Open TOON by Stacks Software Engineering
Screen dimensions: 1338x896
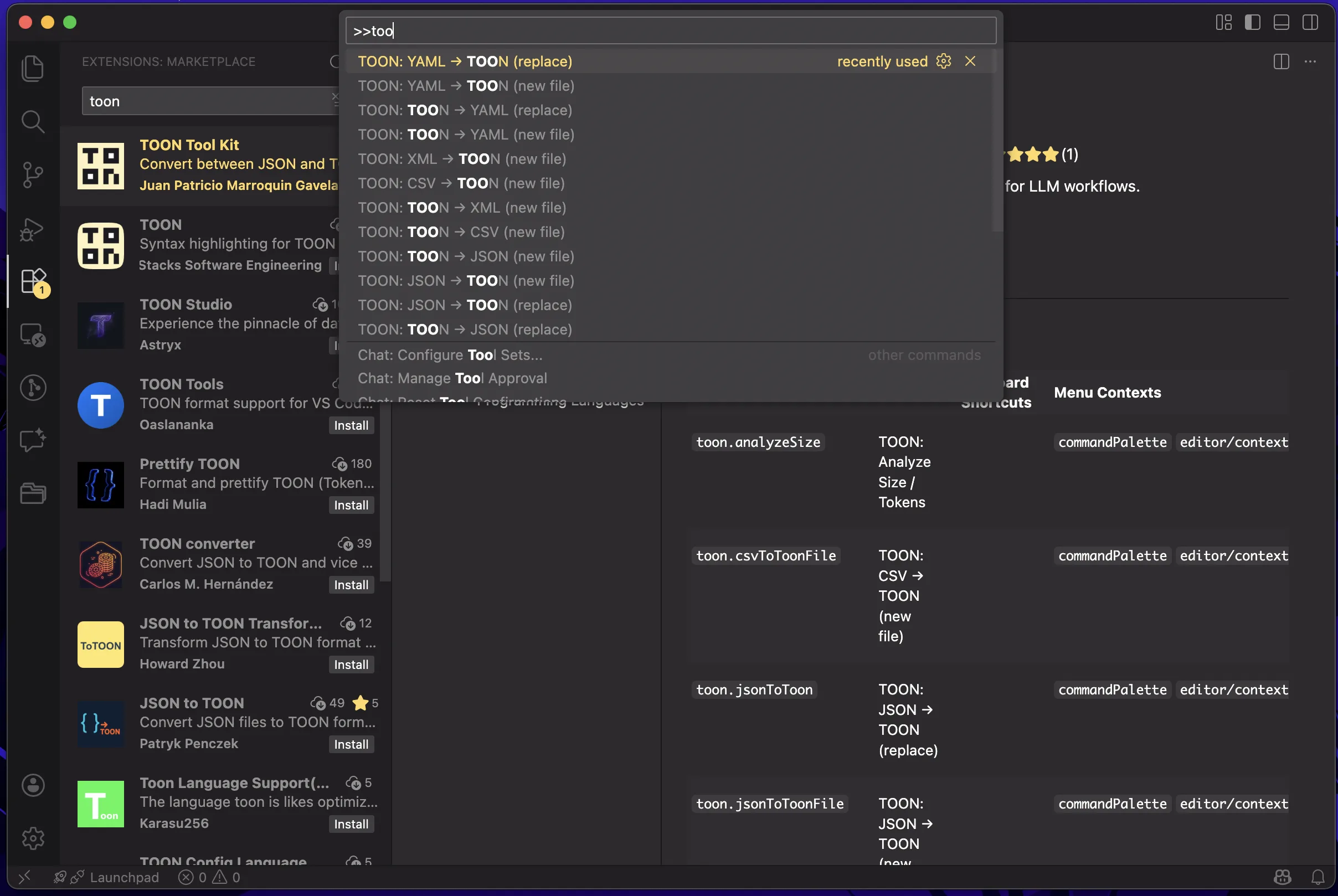(200, 246)
